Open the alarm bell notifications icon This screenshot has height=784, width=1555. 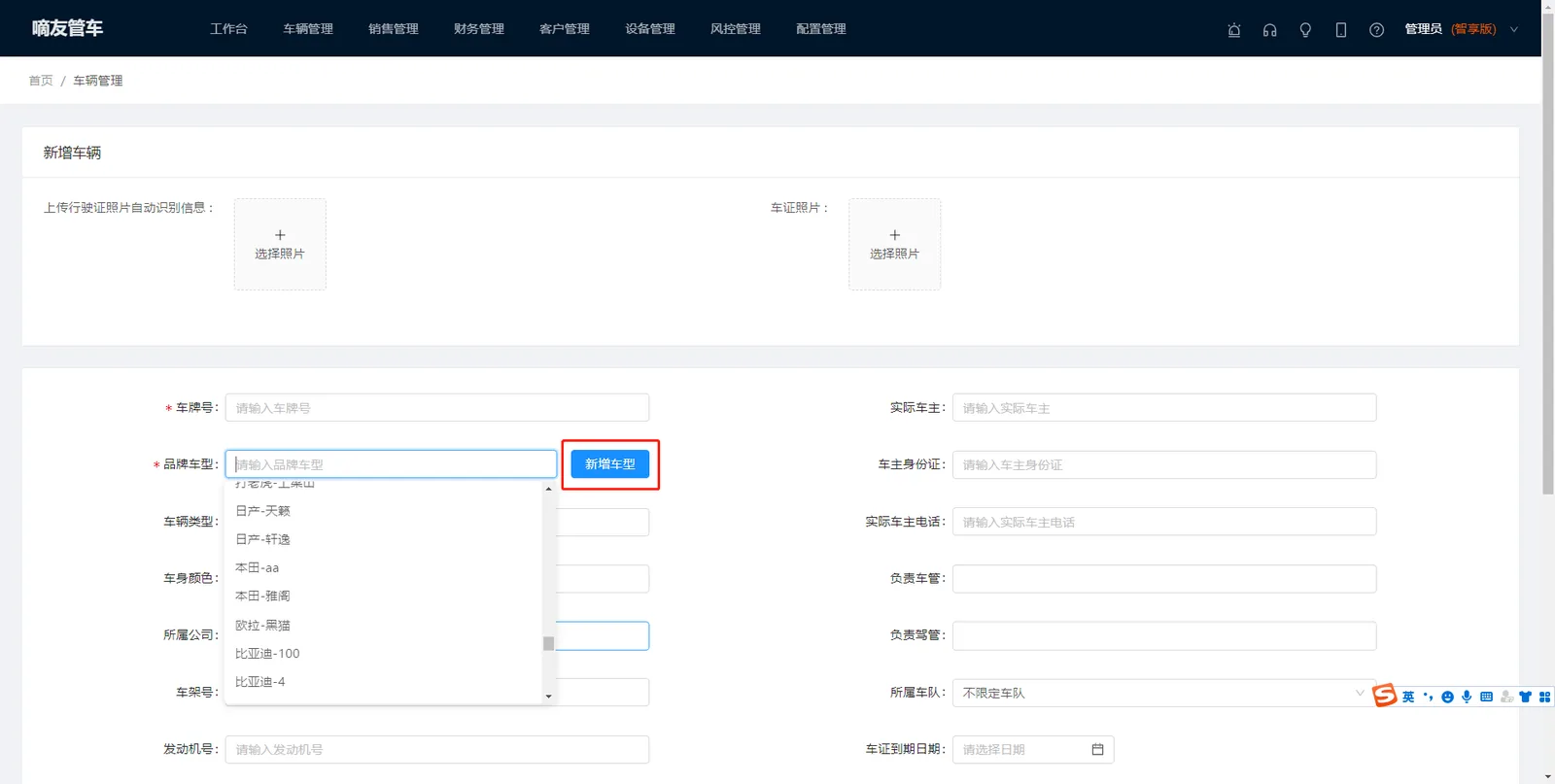(1234, 30)
